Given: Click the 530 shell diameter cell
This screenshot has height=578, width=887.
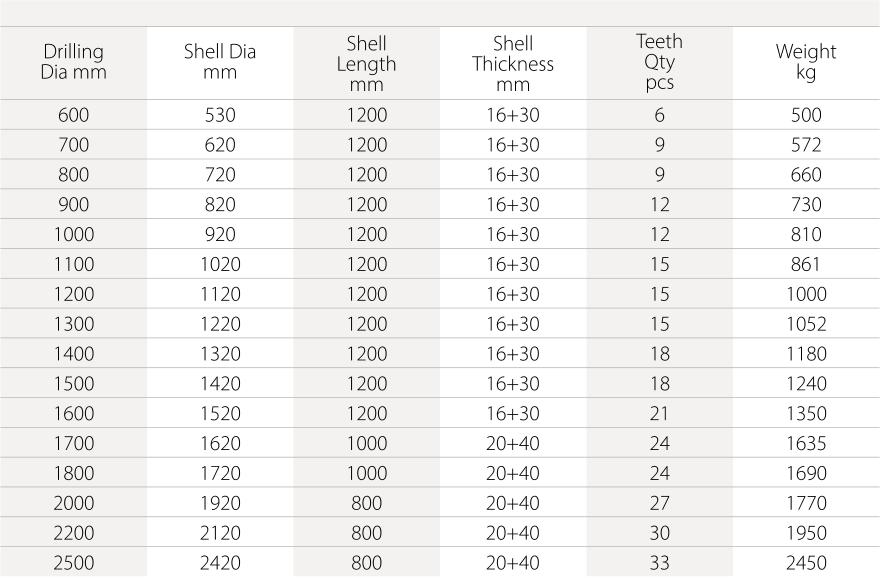Looking at the screenshot, I should pos(220,115).
